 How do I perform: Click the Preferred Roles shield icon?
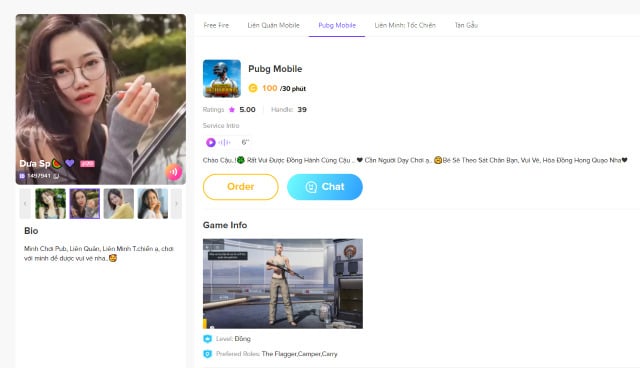click(207, 354)
